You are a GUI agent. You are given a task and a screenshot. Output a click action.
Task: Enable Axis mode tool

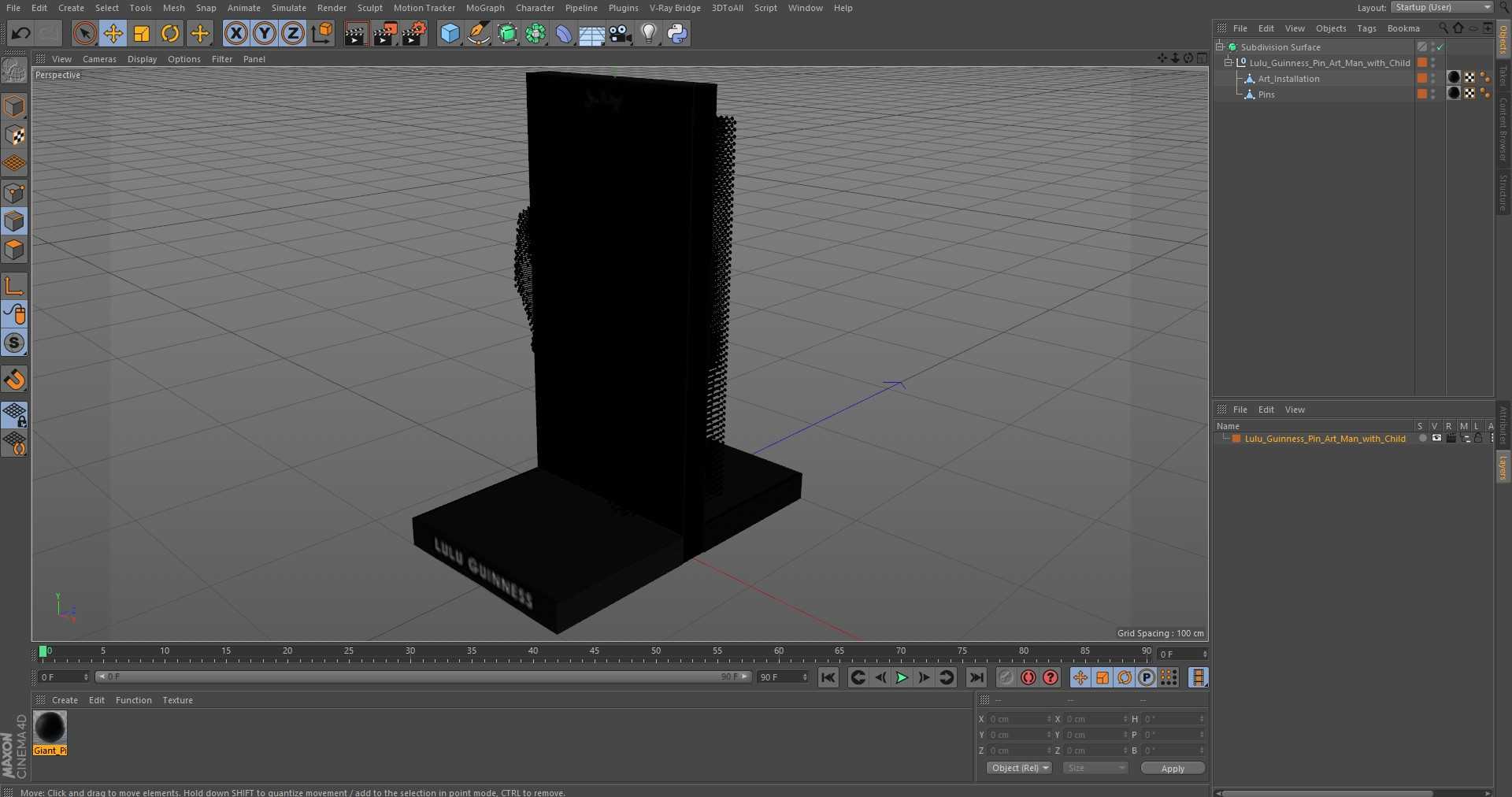pyautogui.click(x=14, y=286)
